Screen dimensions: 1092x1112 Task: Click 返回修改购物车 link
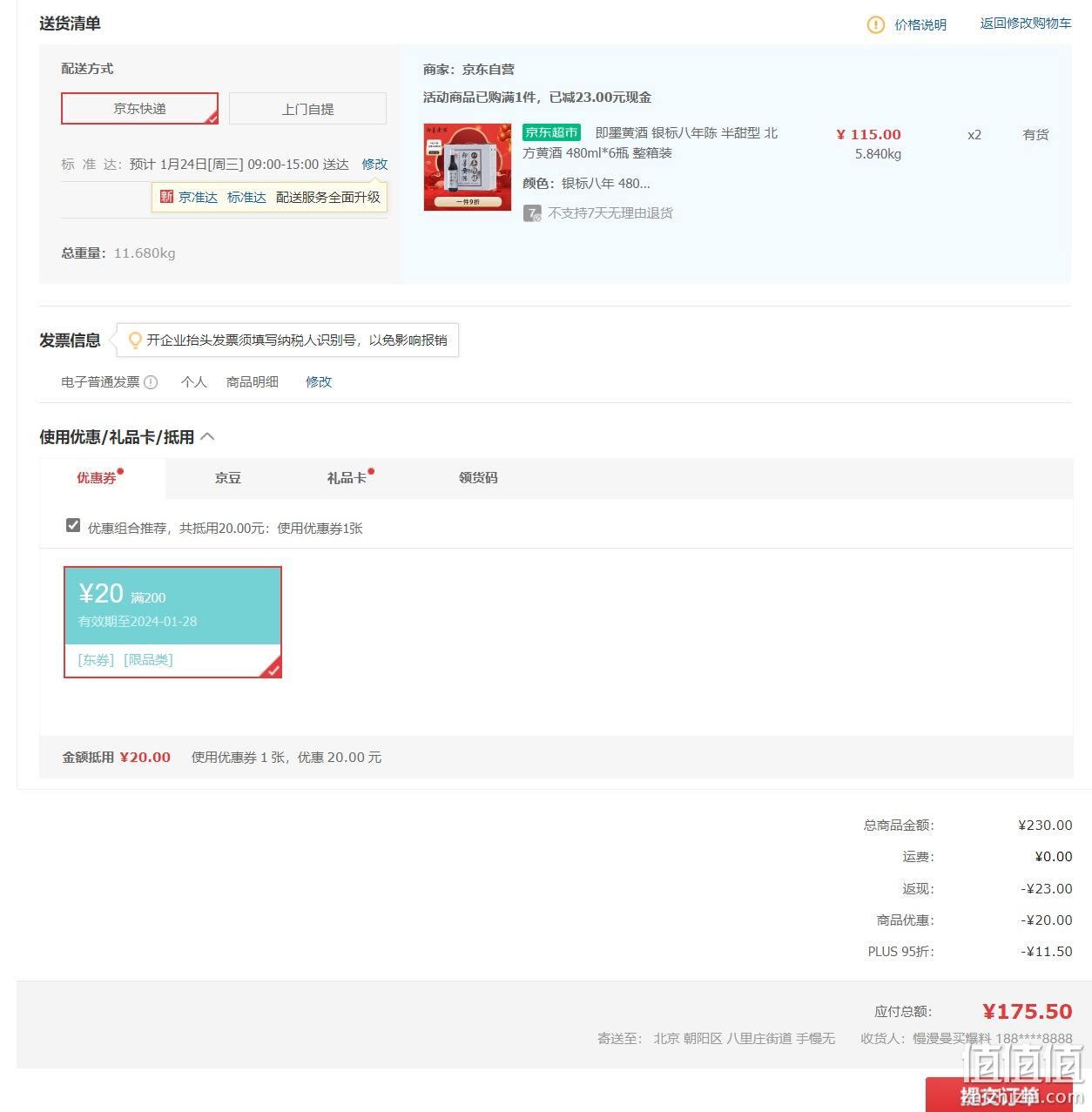click(x=1026, y=24)
